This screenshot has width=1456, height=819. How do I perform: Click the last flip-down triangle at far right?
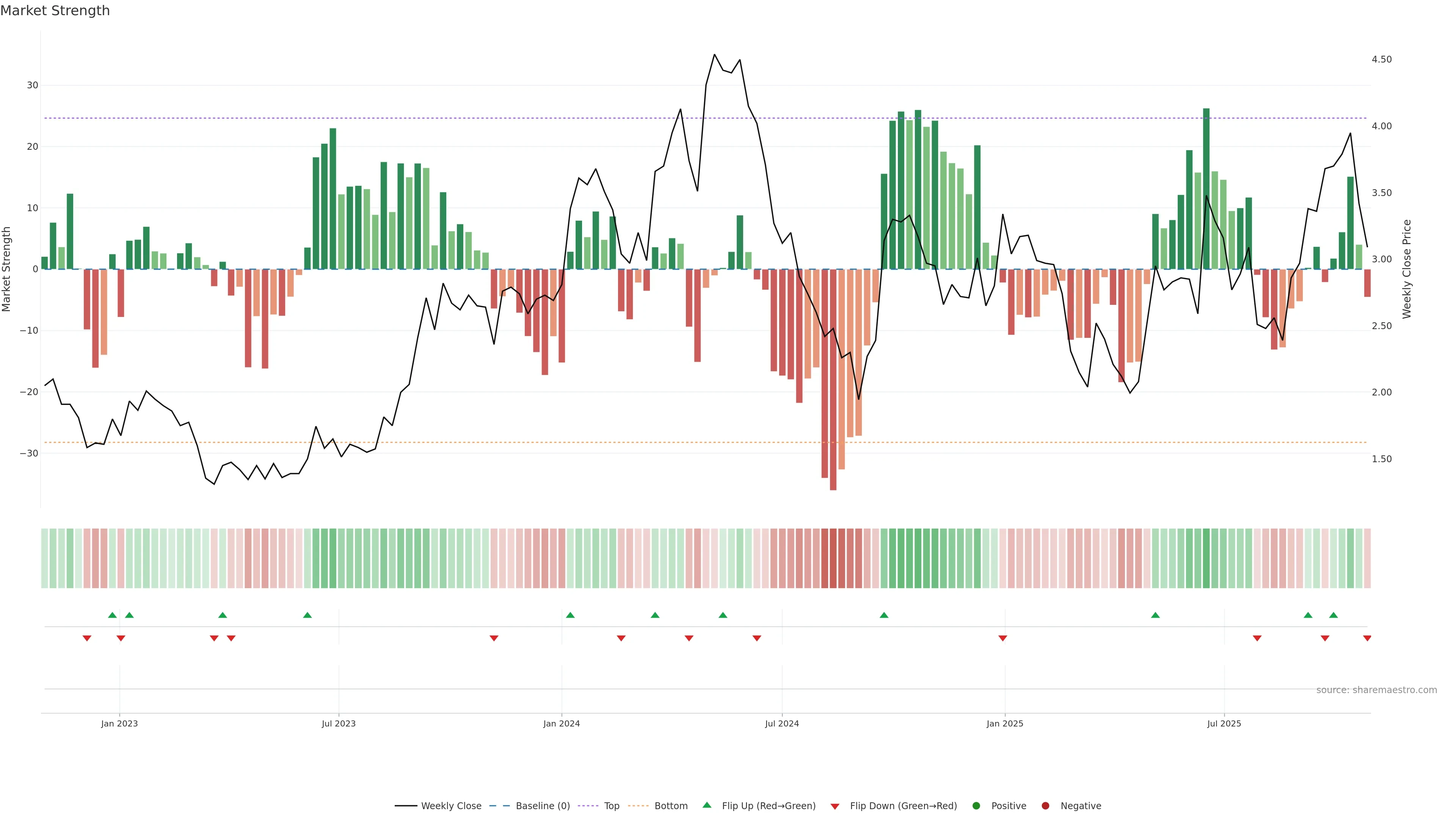click(x=1367, y=638)
